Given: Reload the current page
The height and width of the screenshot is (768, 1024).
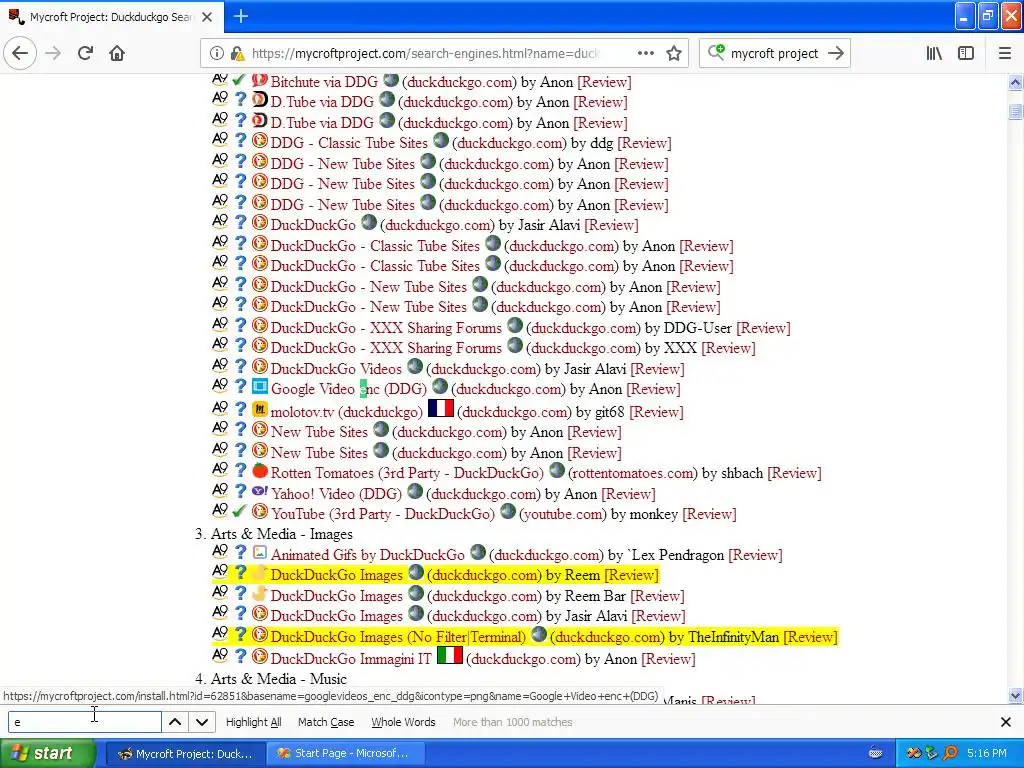Looking at the screenshot, I should (x=85, y=54).
